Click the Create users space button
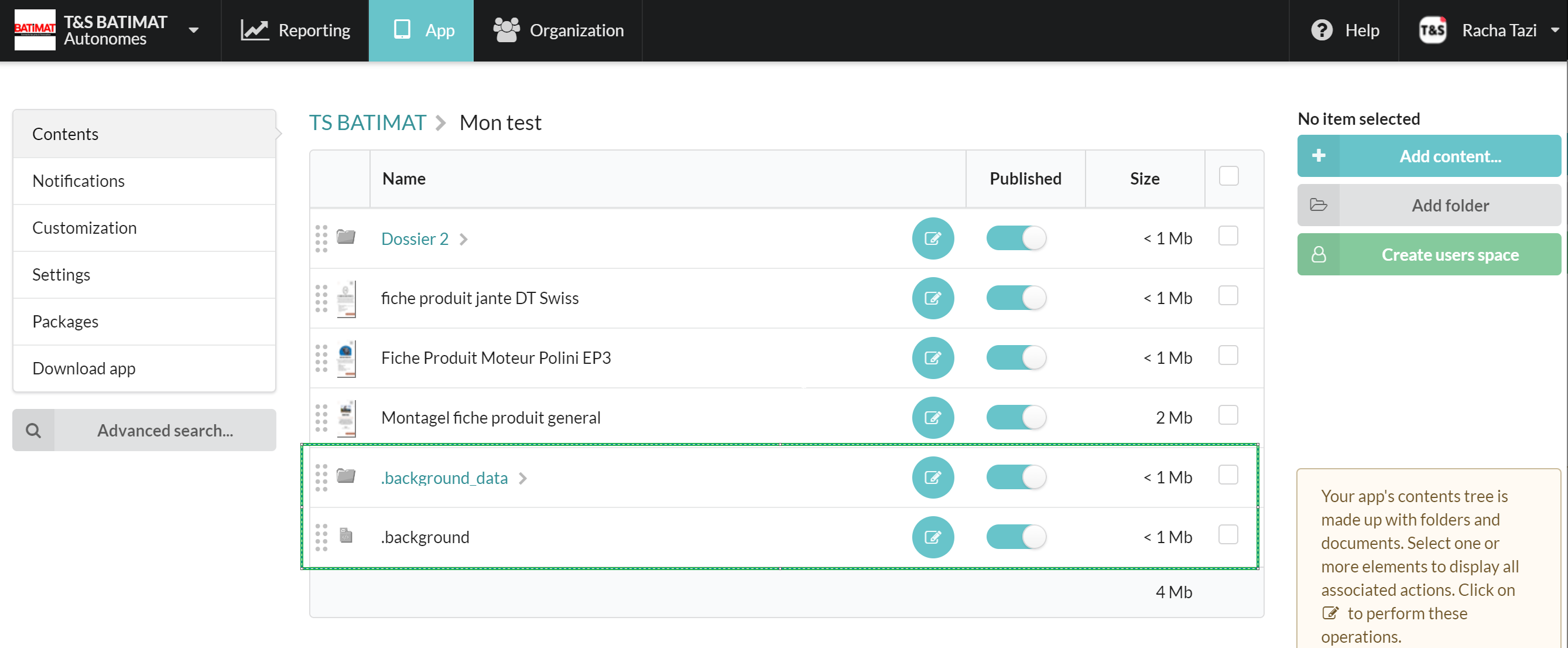1568x648 pixels. click(1429, 254)
